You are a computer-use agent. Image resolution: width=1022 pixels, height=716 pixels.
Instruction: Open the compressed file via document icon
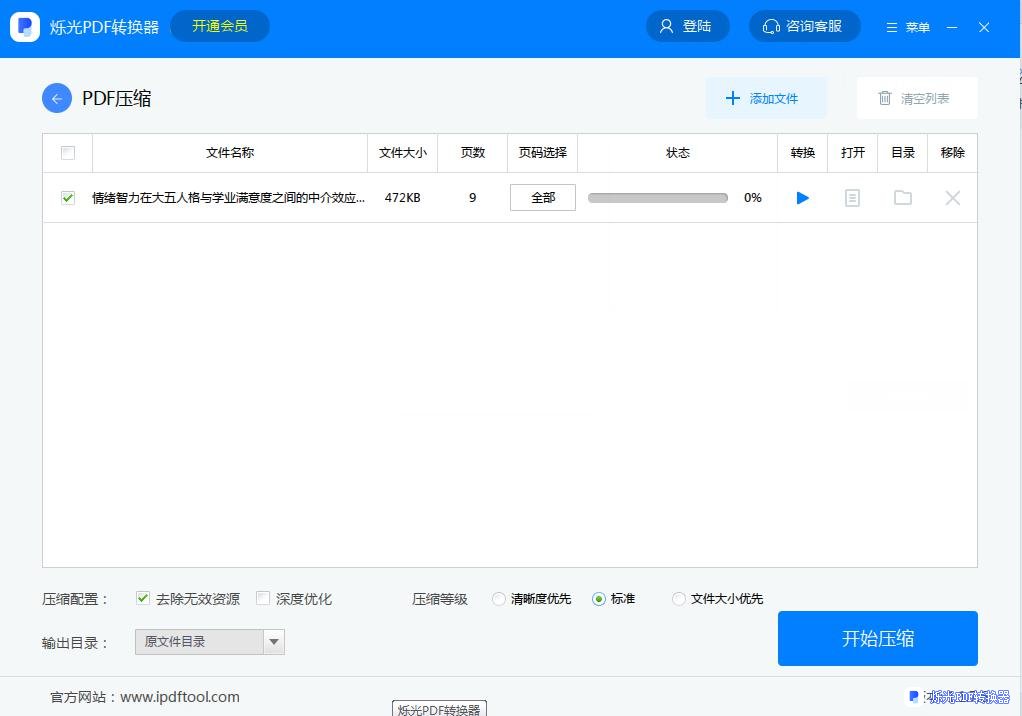[x=852, y=197]
